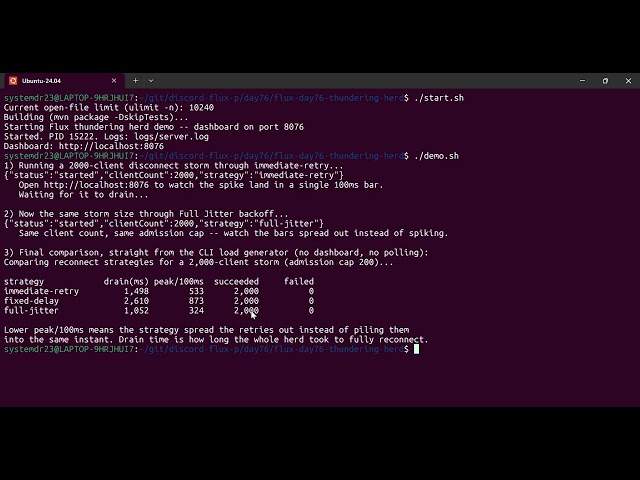Click the 'Dashboard: http://localhost:8076' line

coord(84,146)
